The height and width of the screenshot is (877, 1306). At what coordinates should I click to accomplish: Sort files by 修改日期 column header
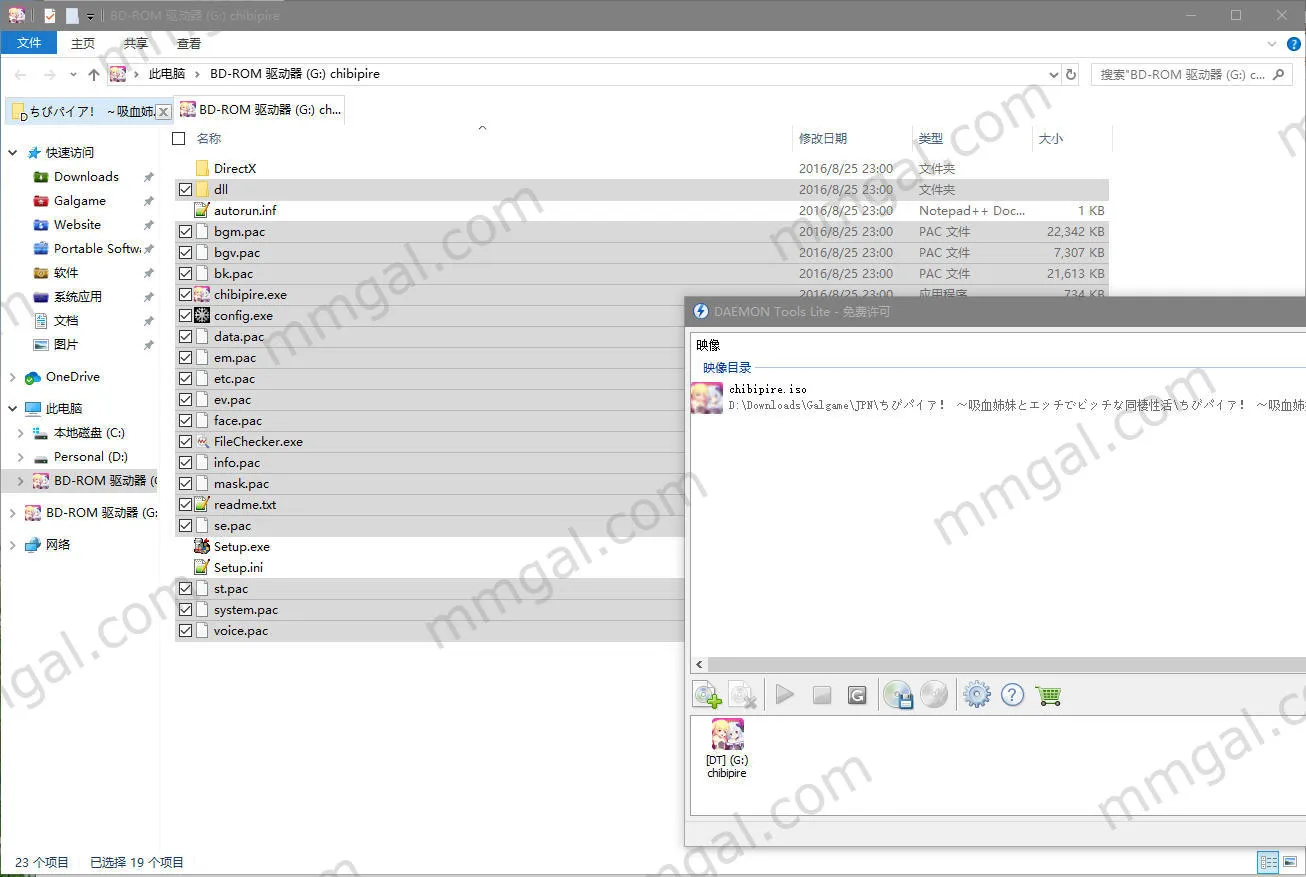click(x=823, y=139)
